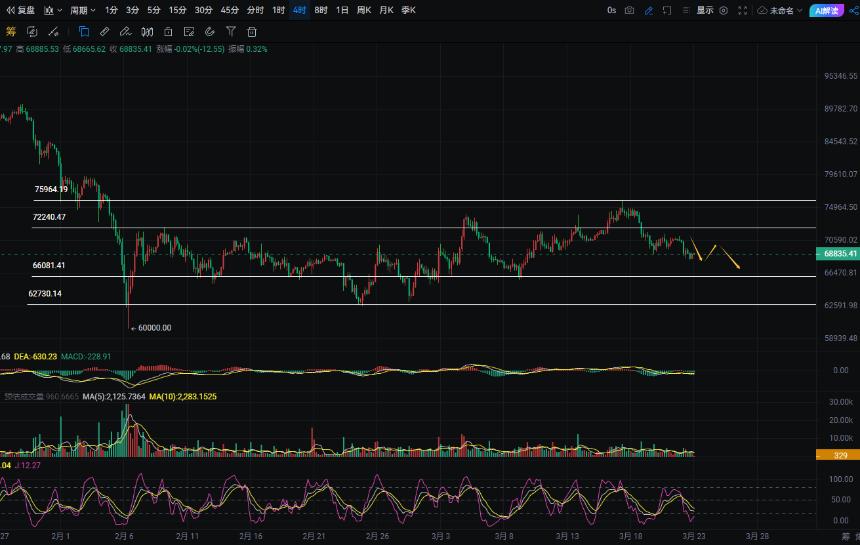Switch to the 15分 timeframe
Screen dimensions: 860x545
[177, 10]
